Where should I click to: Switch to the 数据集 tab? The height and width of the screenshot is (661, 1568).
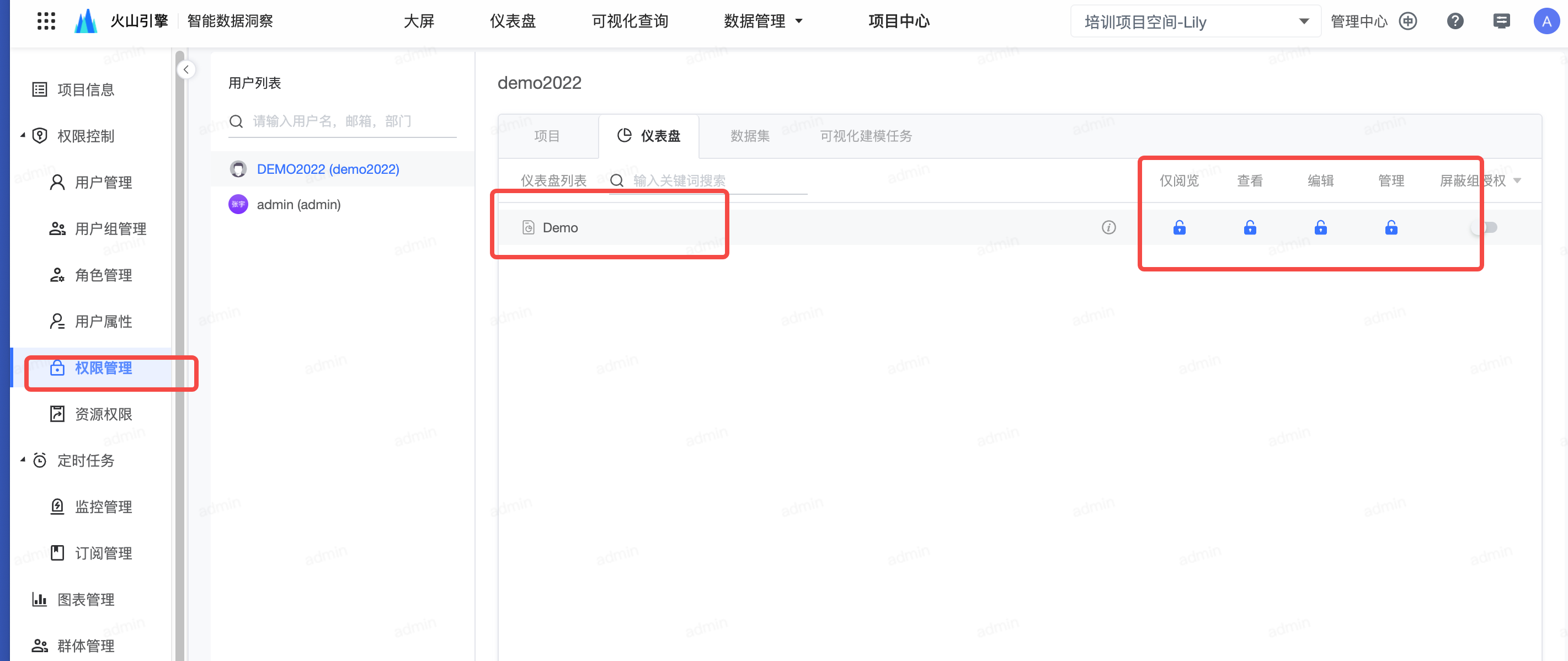point(750,136)
